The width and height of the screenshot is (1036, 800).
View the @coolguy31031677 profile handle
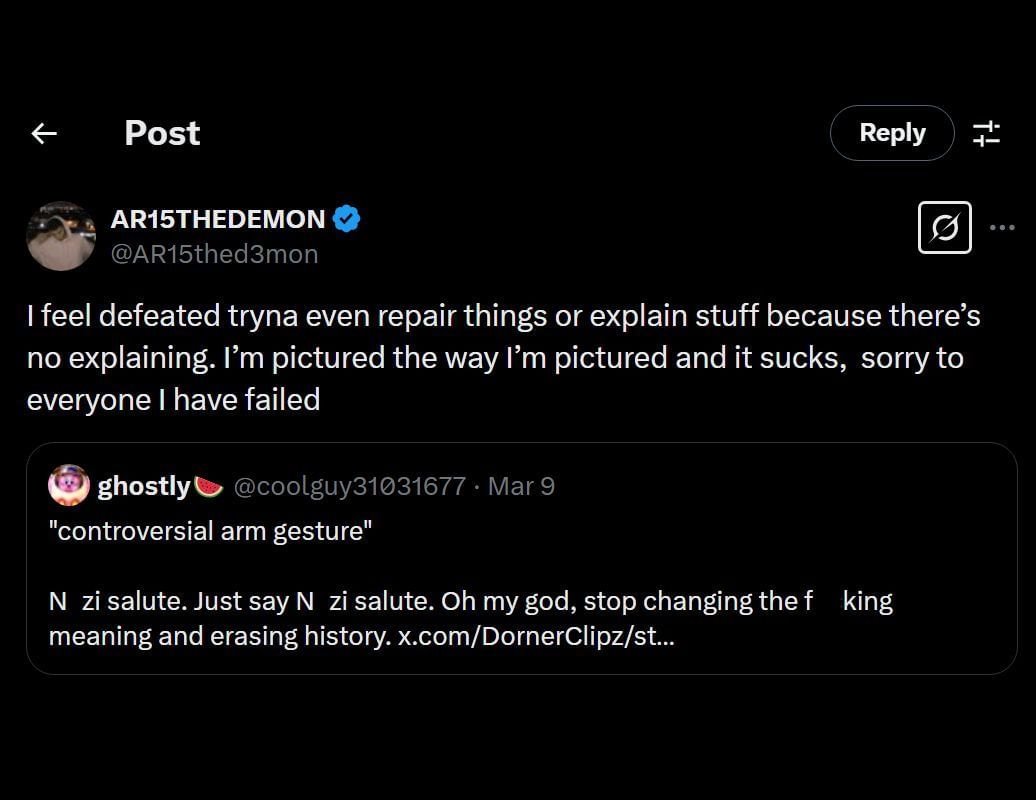pos(348,486)
